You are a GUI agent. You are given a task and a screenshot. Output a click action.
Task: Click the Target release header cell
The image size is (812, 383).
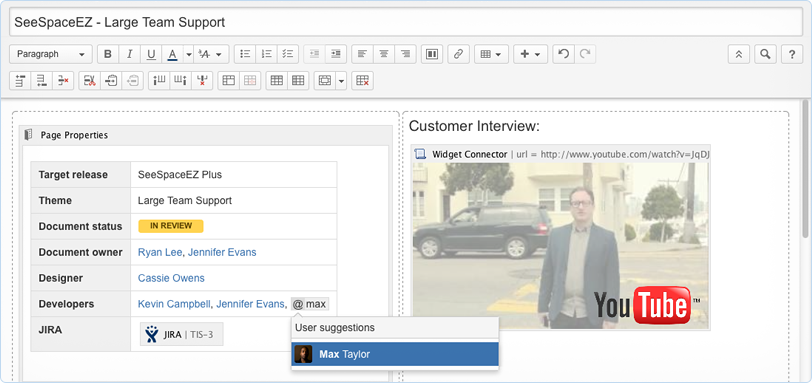pos(81,175)
